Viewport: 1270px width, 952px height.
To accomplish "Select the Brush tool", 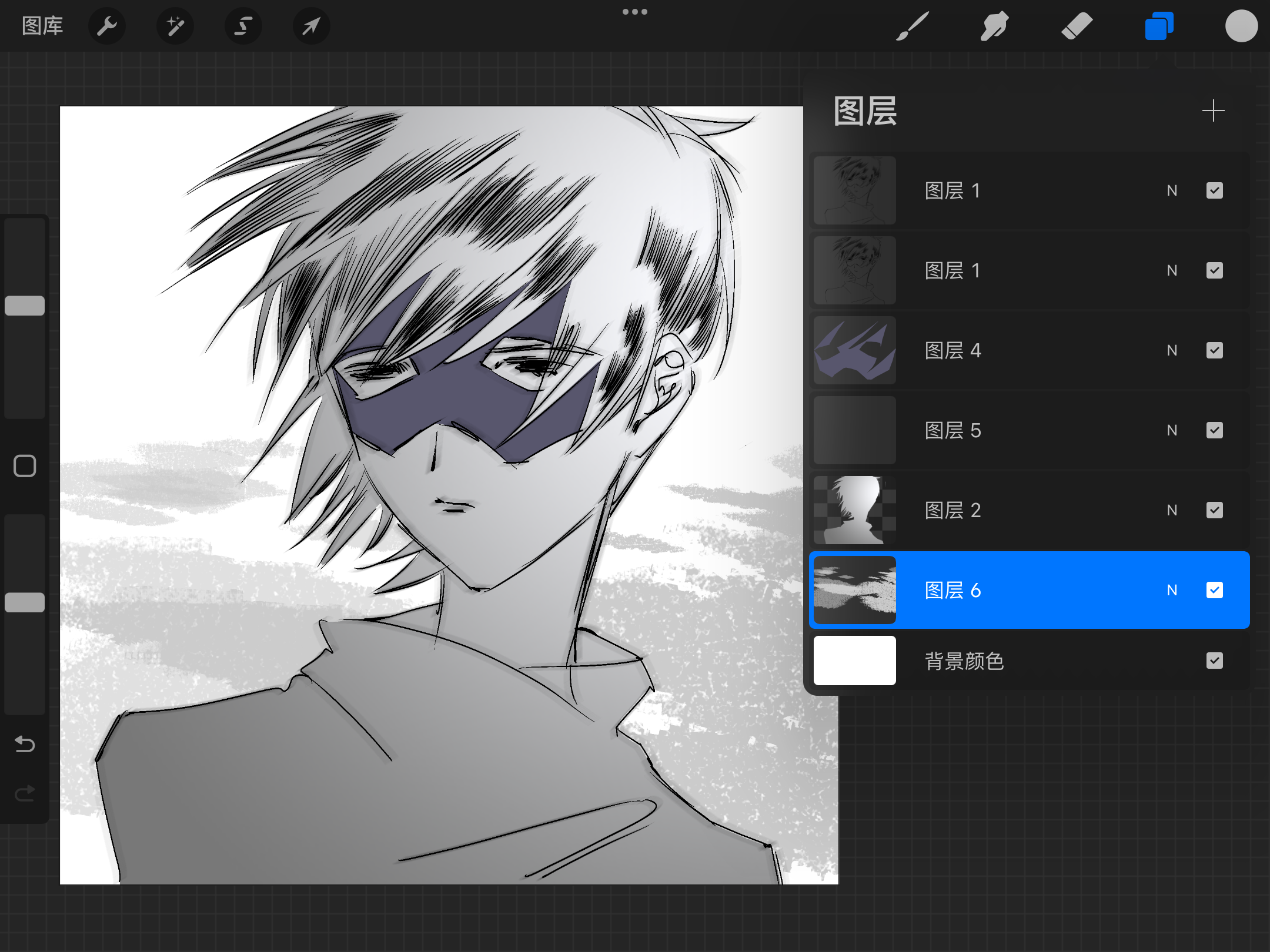I will (x=912, y=26).
